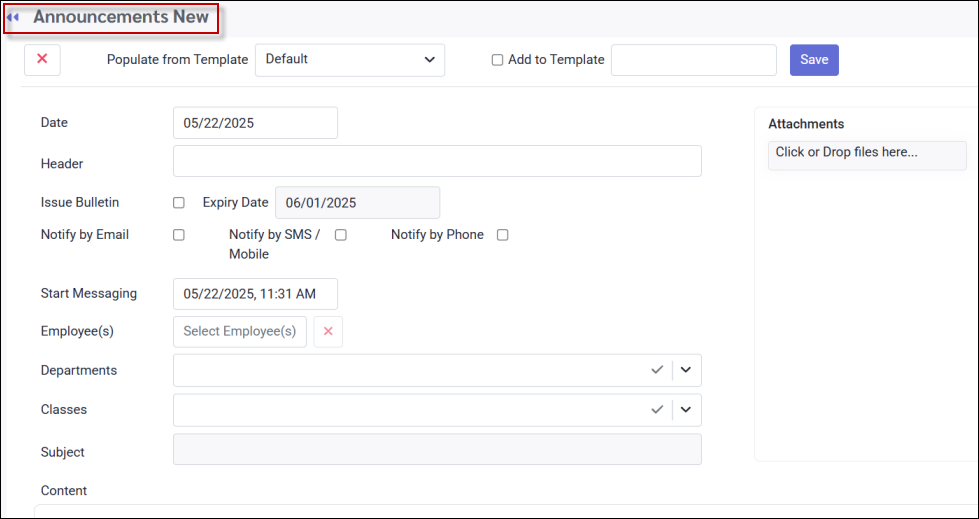
Task: Expand the Departments dropdown chevron
Action: pos(686,370)
